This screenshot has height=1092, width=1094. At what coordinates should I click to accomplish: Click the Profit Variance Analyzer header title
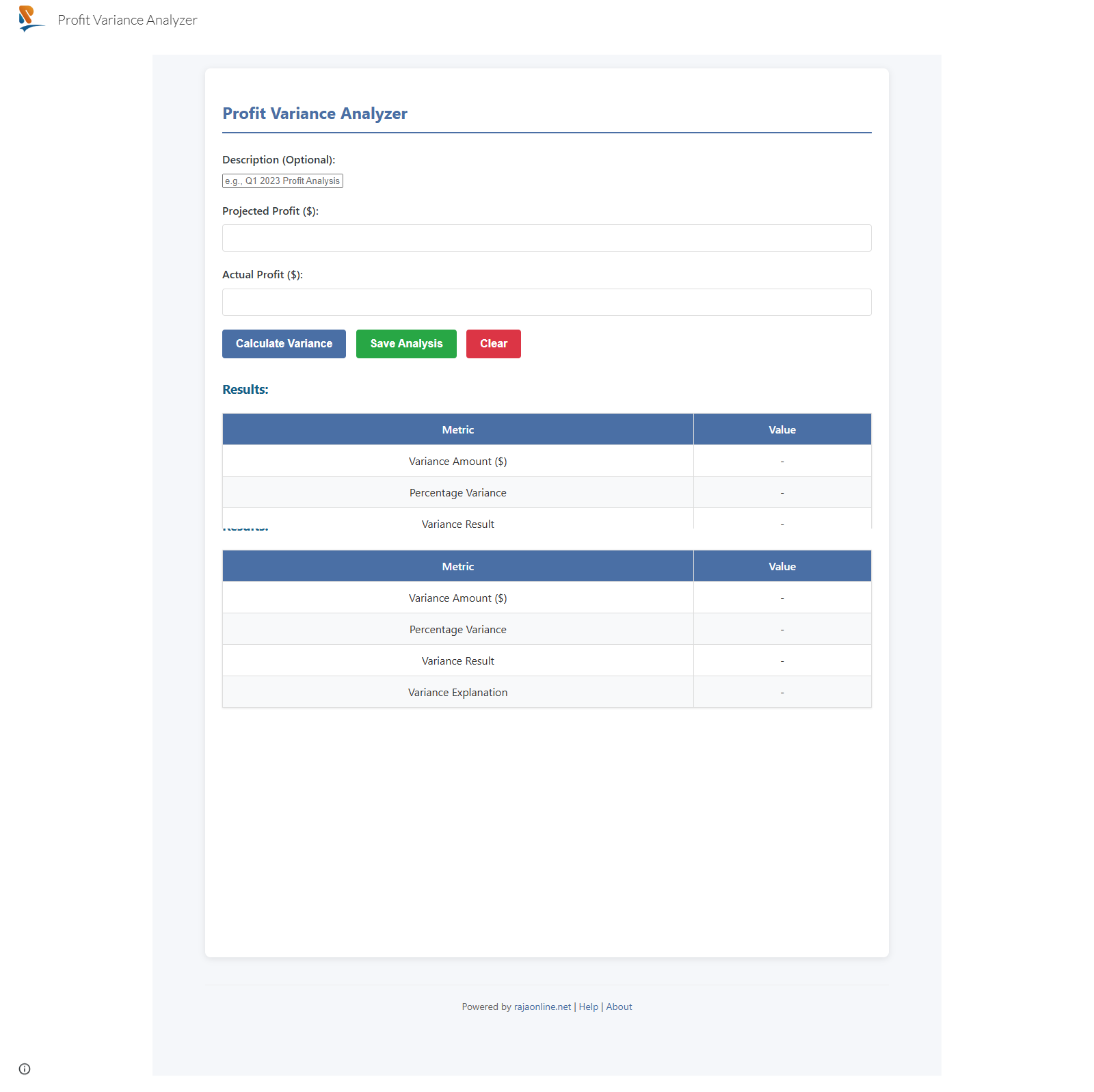pos(127,20)
